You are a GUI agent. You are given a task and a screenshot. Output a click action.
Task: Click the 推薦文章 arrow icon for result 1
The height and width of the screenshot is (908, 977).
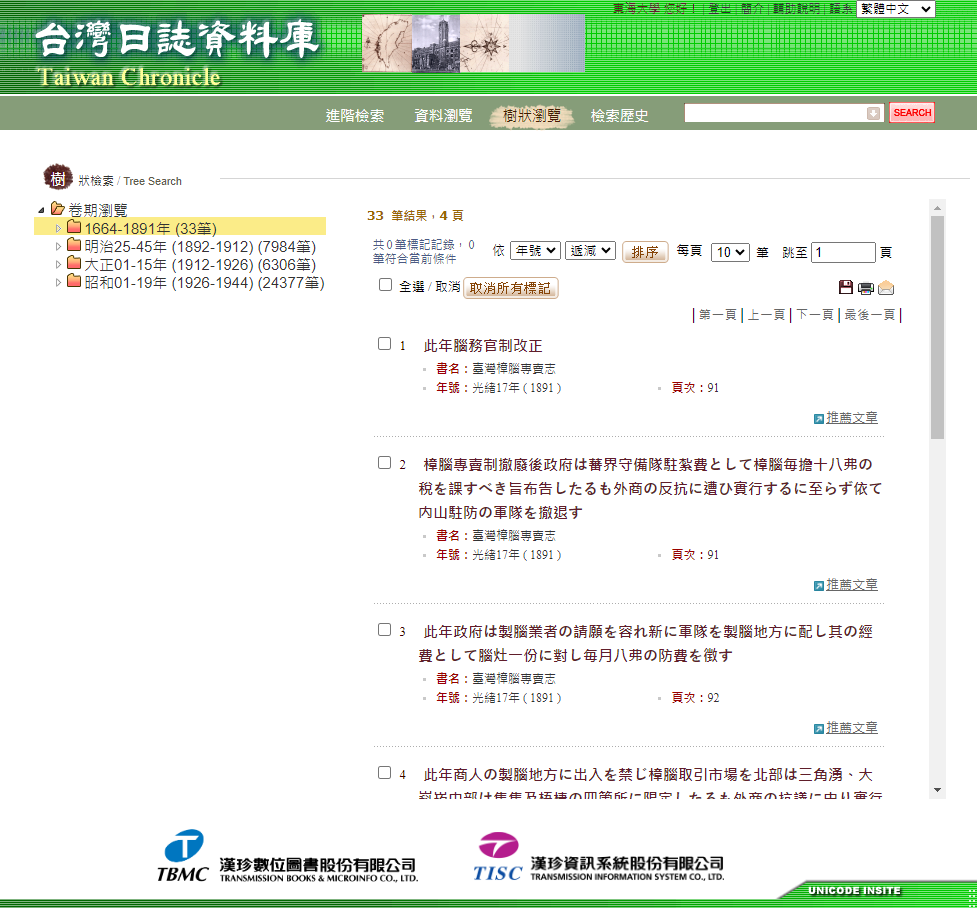(x=819, y=418)
